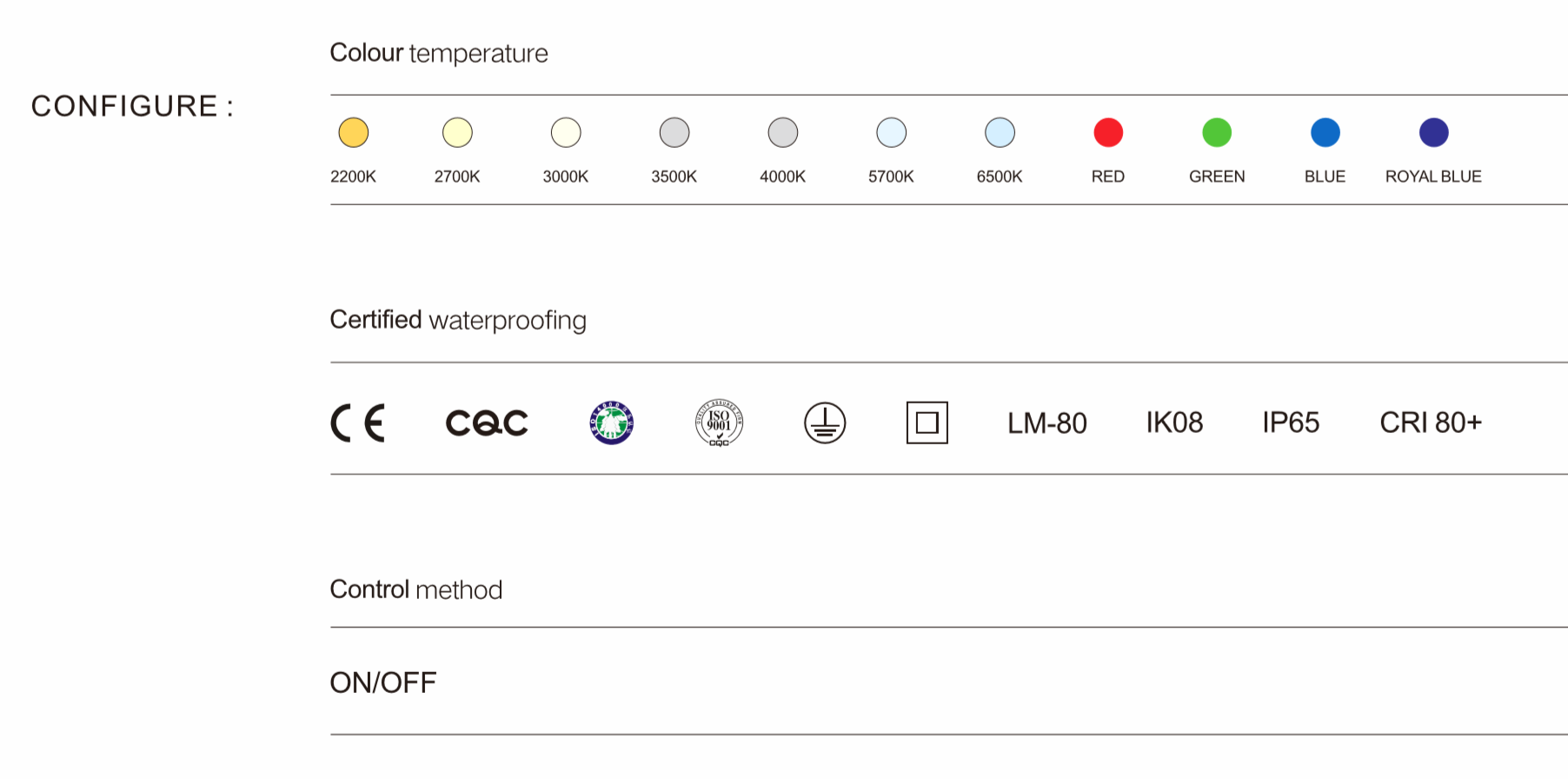Click the IP65 rating label
This screenshot has height=779, width=1568.
pyautogui.click(x=1291, y=423)
